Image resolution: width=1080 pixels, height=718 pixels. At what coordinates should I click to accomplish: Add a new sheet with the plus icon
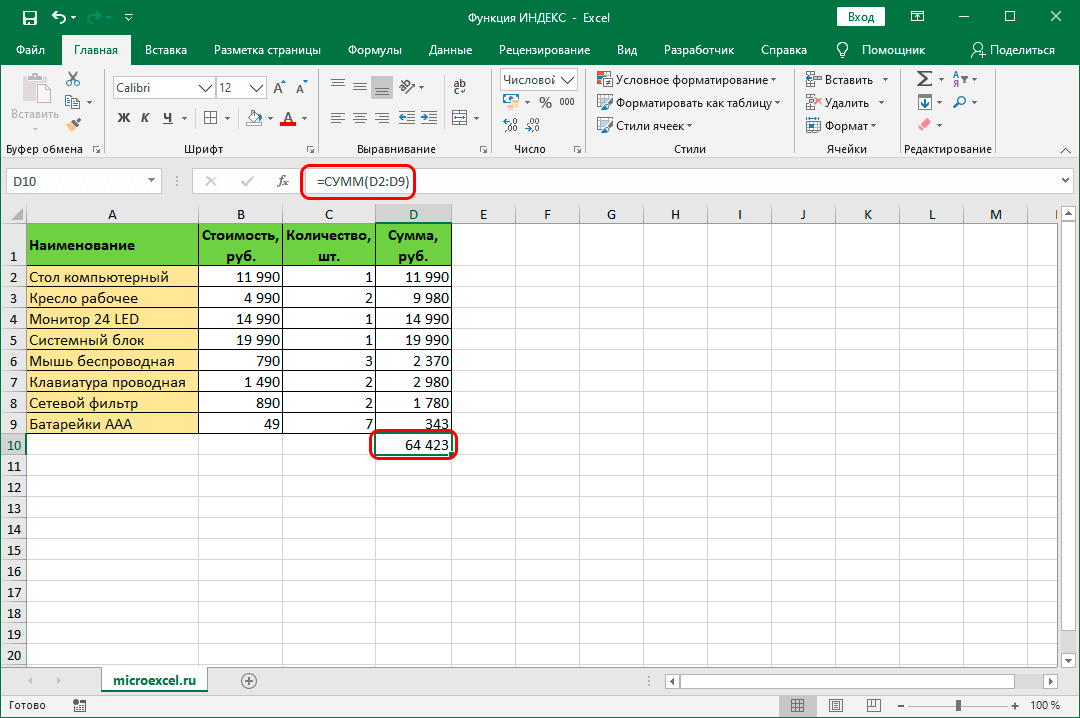click(x=249, y=680)
